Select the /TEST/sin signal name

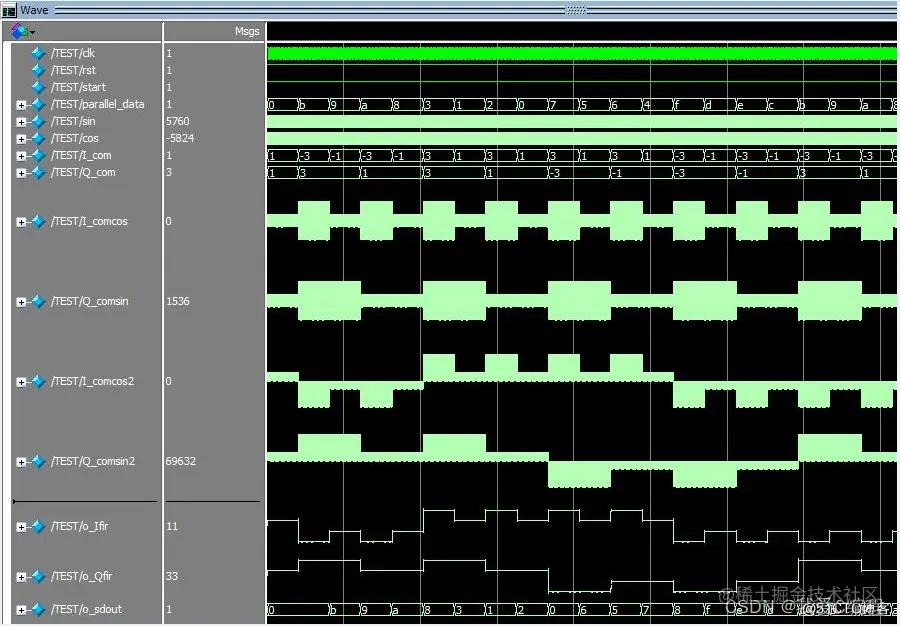coord(73,121)
